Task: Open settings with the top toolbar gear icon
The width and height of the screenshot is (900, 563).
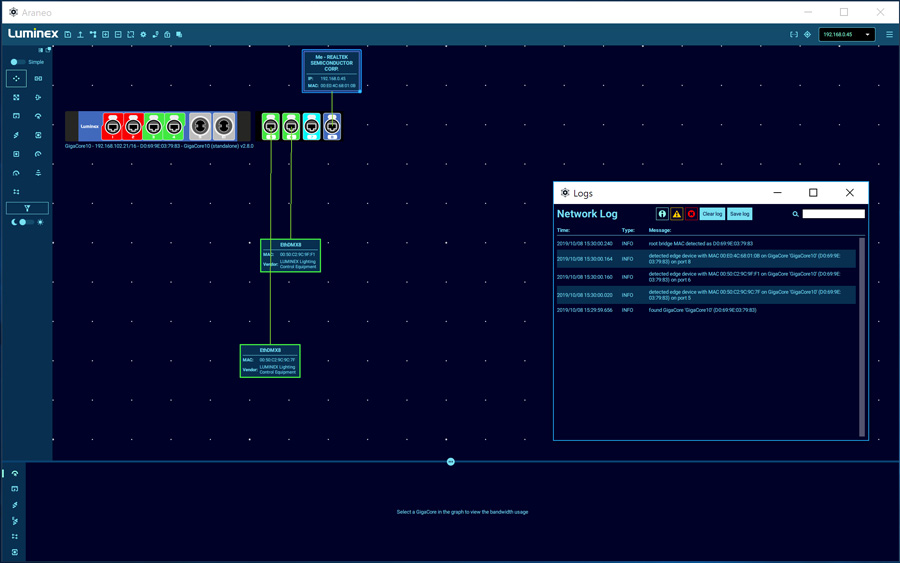Action: point(143,34)
